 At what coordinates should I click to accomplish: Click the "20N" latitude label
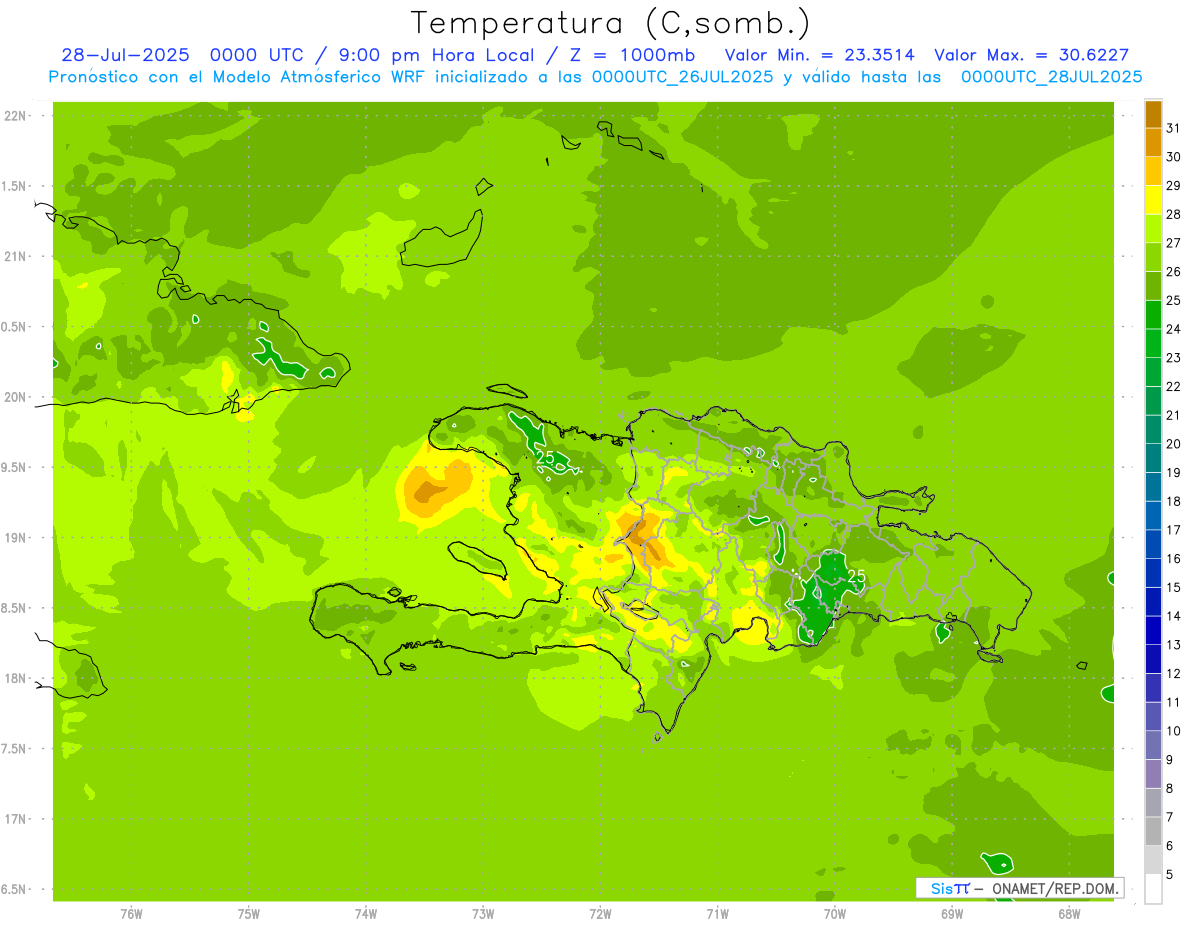click(x=14, y=397)
